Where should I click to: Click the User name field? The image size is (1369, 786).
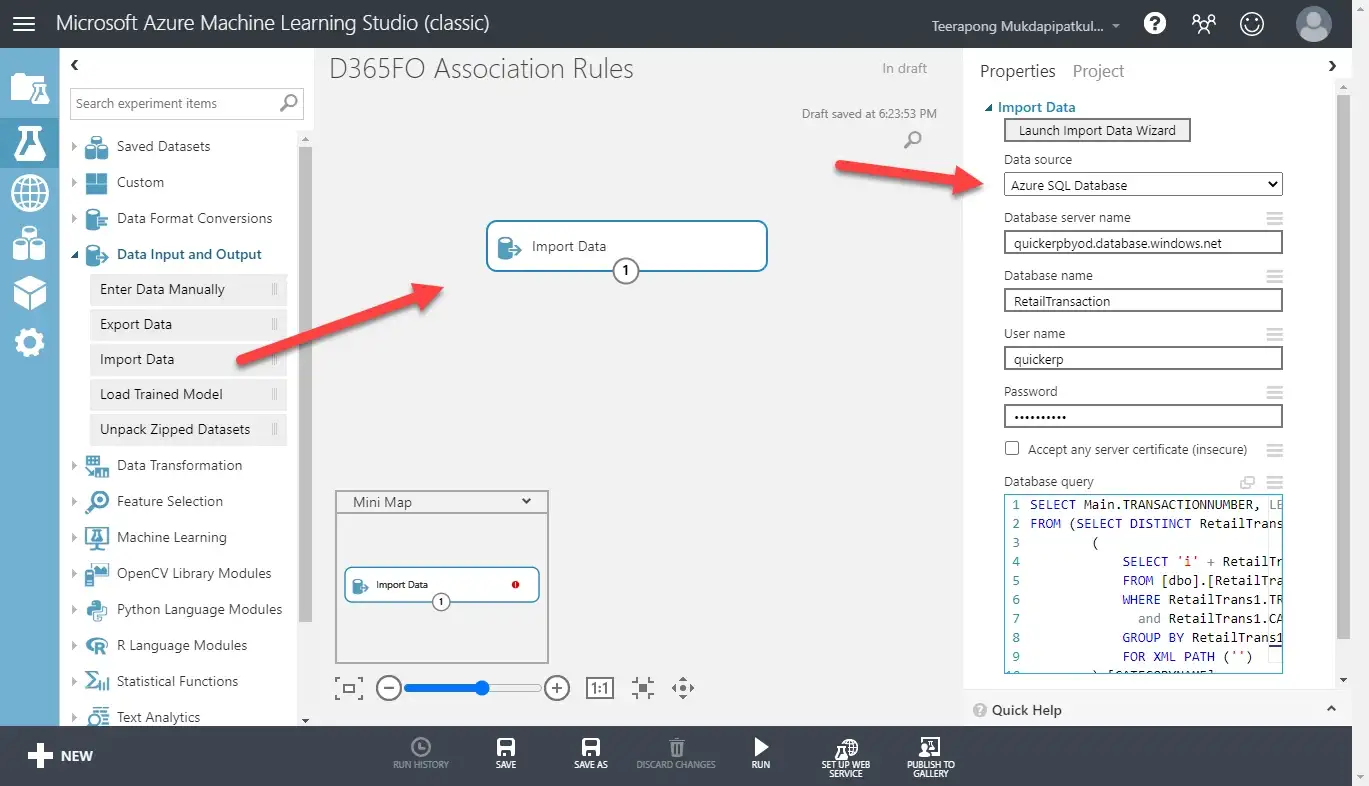click(1143, 359)
